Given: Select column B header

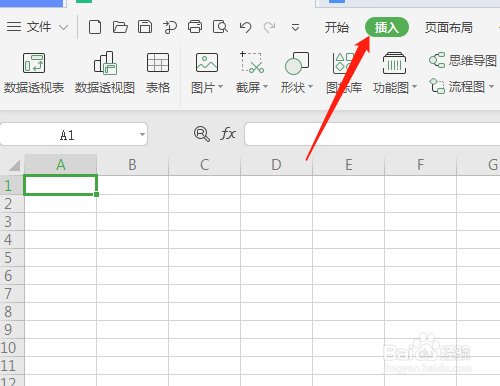Looking at the screenshot, I should 133,165.
